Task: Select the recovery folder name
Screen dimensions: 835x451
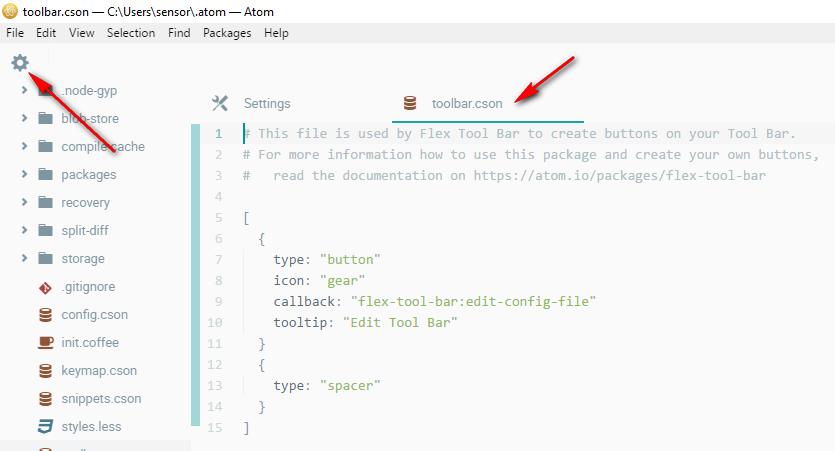Action: click(85, 202)
